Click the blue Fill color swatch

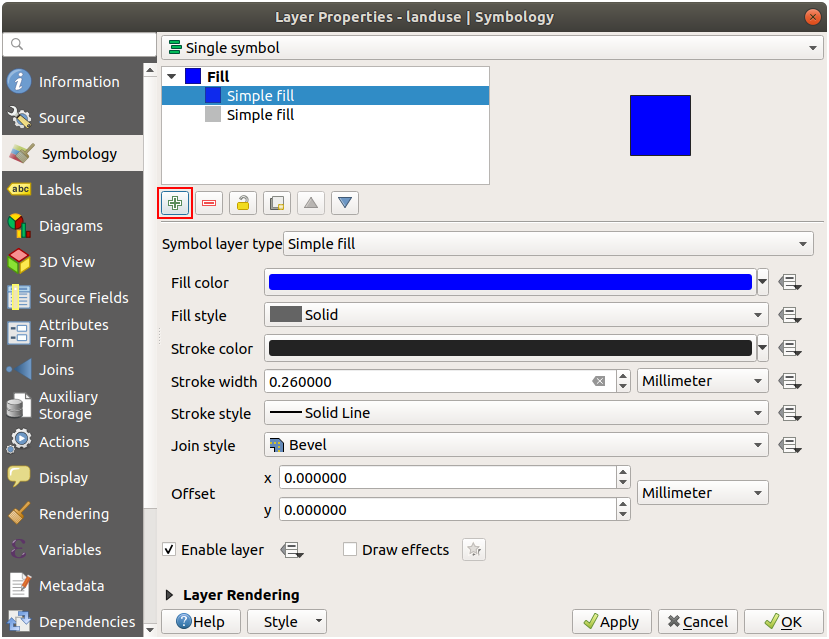point(510,283)
